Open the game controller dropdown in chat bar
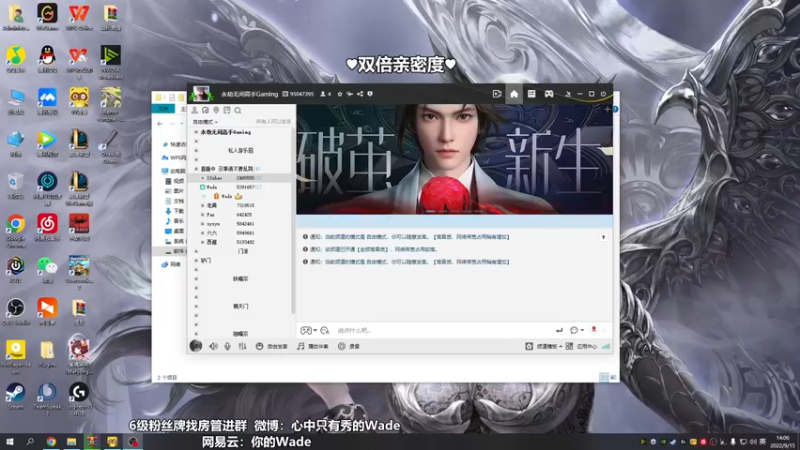The image size is (800, 450). point(308,331)
